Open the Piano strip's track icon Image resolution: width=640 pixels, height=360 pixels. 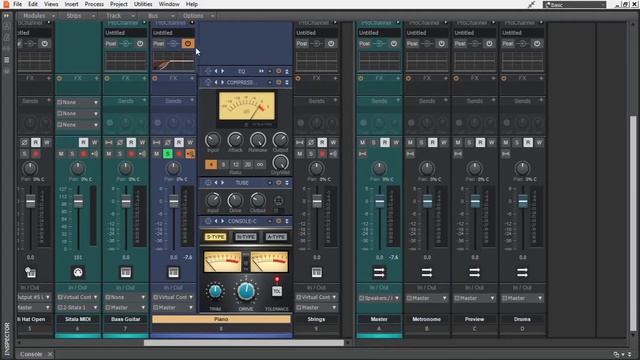pyautogui.click(x=173, y=272)
